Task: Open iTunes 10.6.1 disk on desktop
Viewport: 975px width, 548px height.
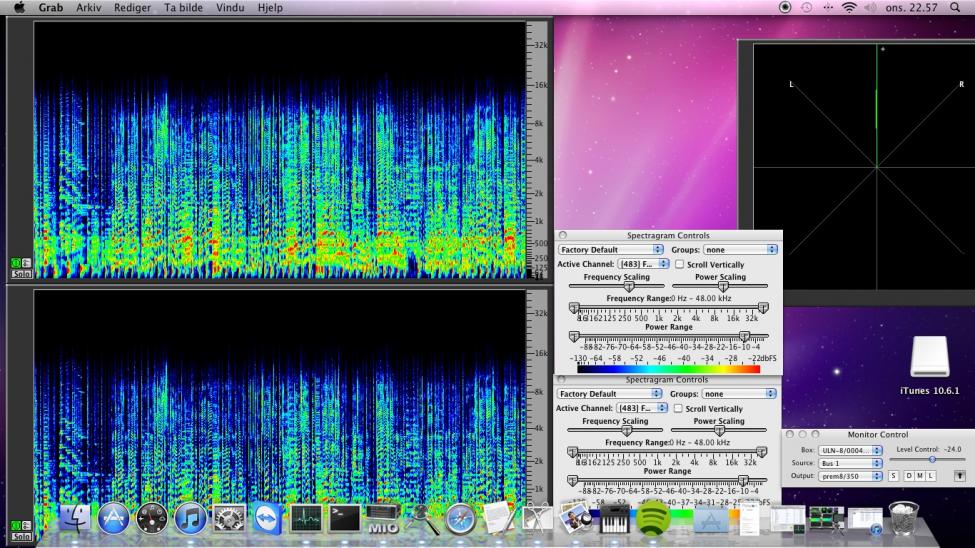Action: [930, 365]
